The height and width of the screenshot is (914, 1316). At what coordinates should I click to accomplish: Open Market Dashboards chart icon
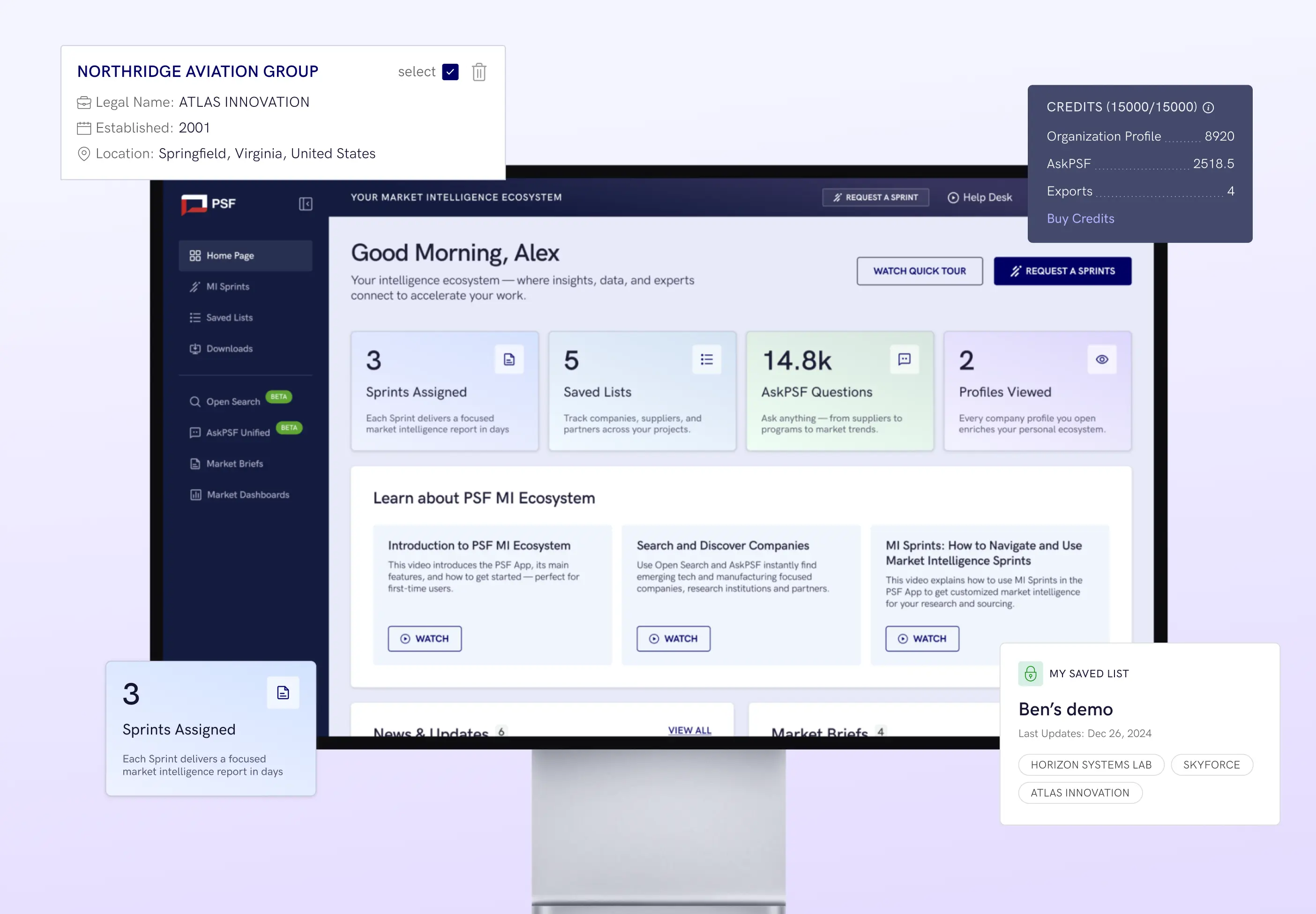pos(196,495)
